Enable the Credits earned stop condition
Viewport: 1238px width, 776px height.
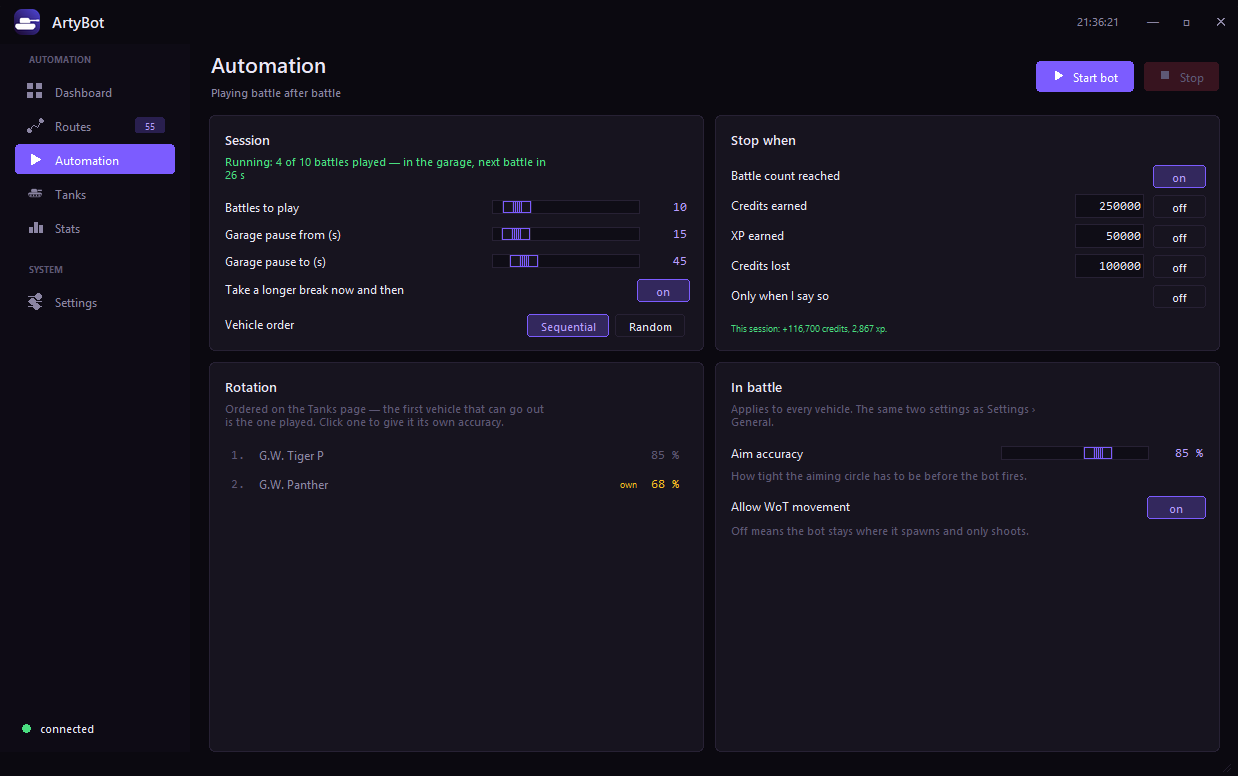pyautogui.click(x=1179, y=207)
